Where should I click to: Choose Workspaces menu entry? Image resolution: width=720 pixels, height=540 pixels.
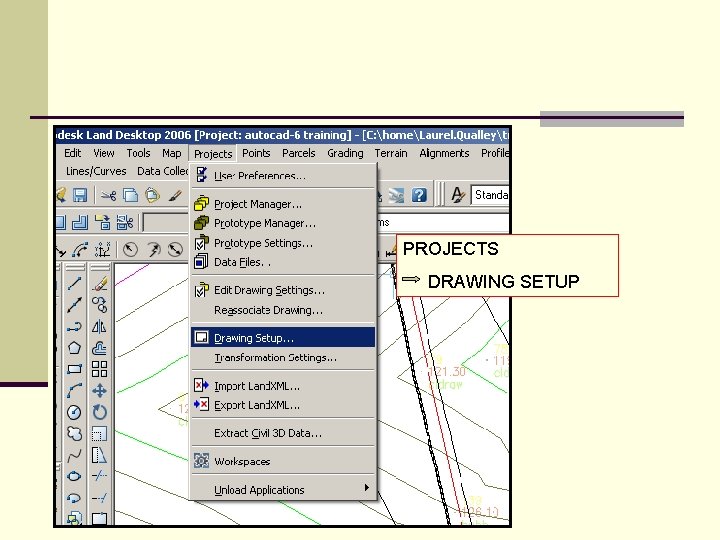point(283,461)
